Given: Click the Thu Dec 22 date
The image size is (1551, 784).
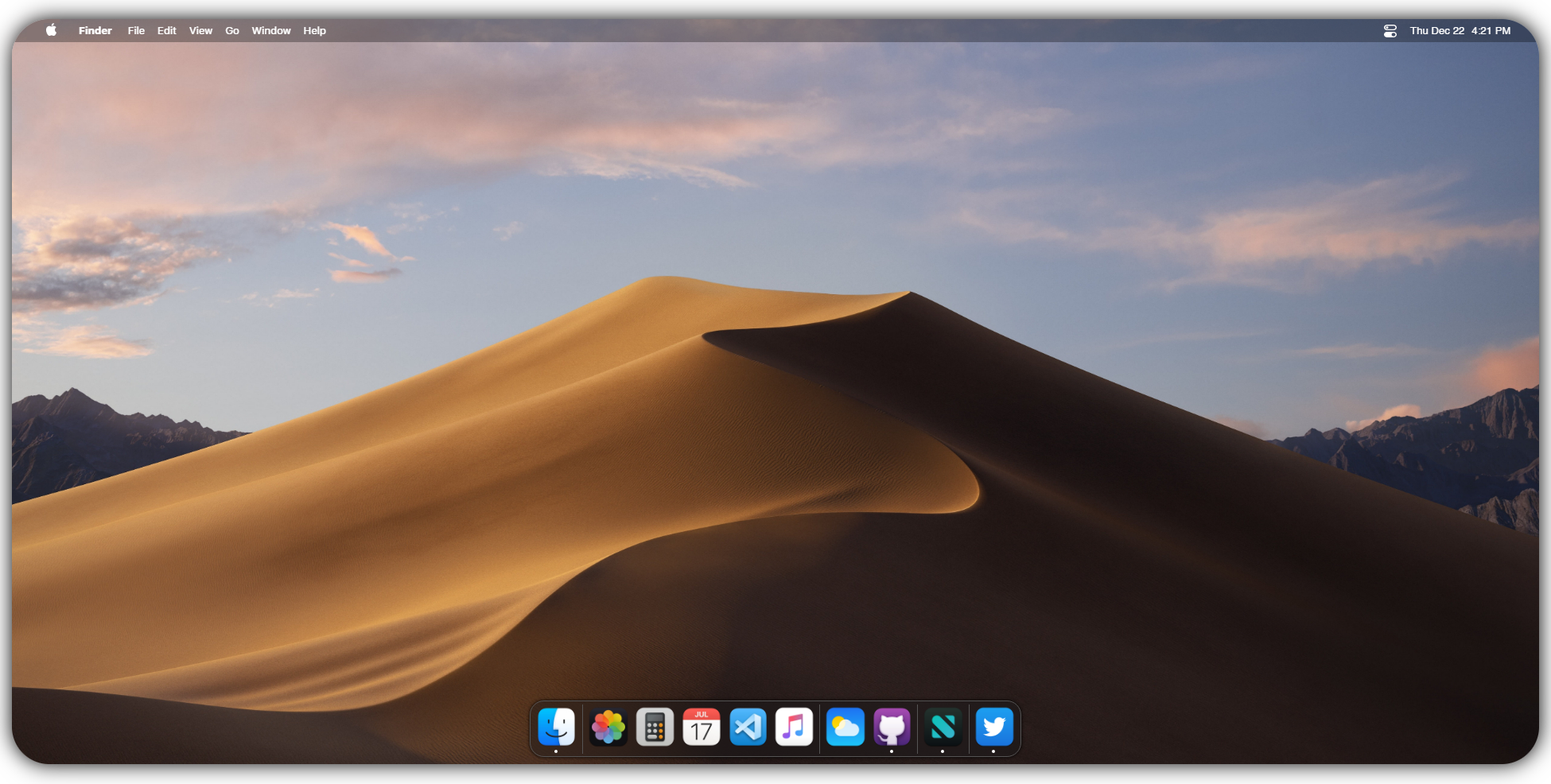Looking at the screenshot, I should pos(1436,30).
